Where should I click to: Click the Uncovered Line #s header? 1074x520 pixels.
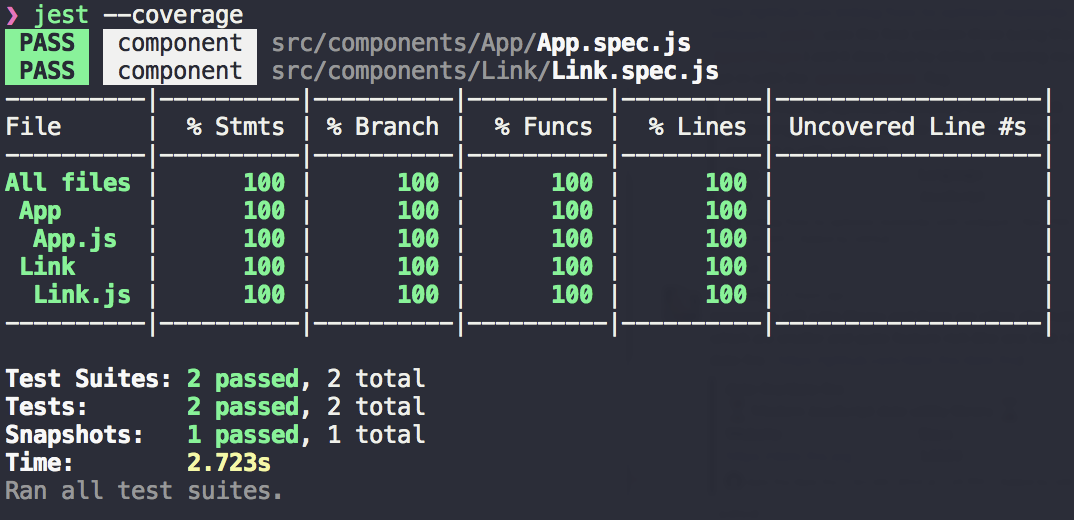pyautogui.click(x=908, y=127)
